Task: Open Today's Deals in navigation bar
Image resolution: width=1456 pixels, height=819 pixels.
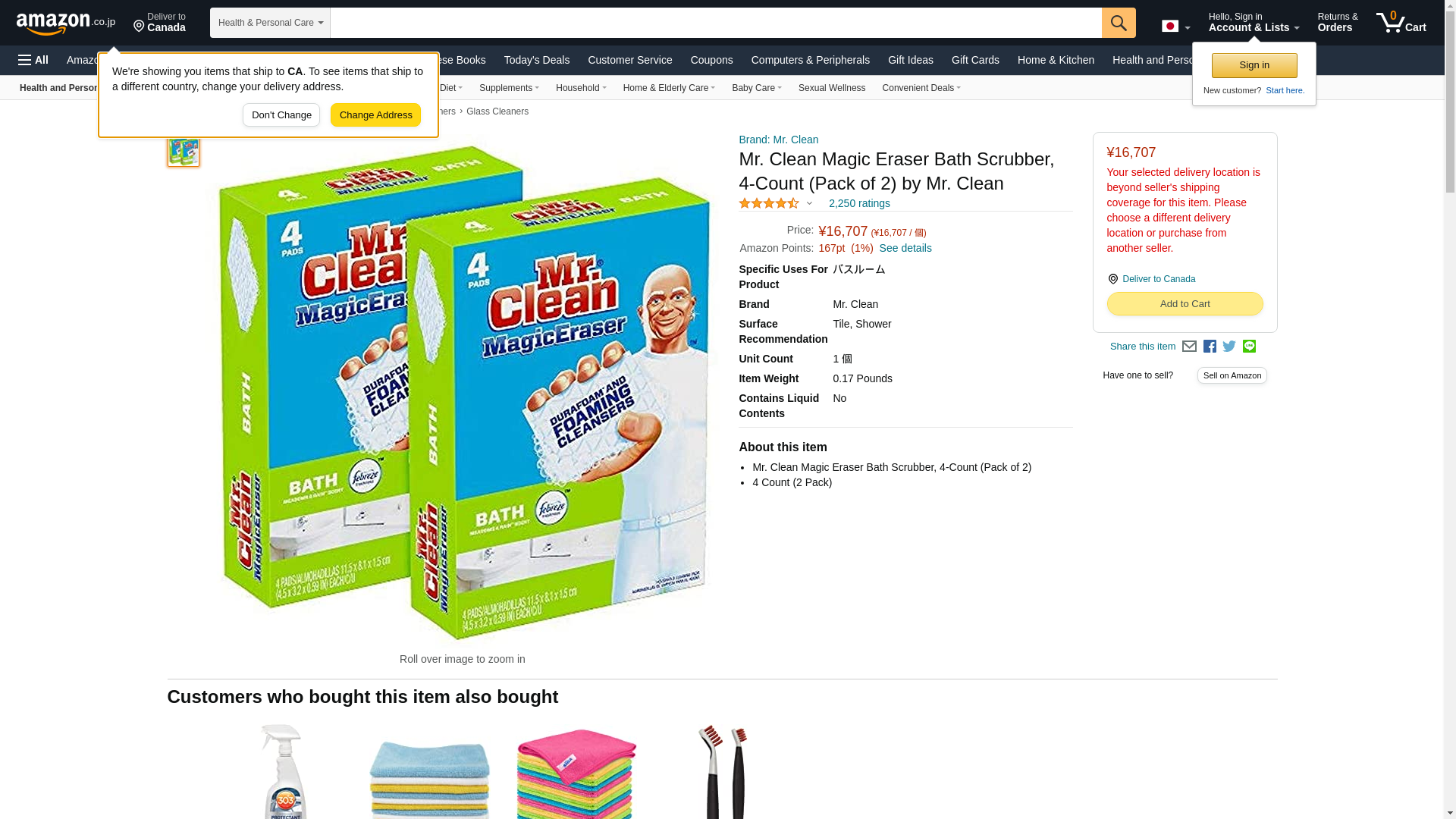Action: point(537,60)
